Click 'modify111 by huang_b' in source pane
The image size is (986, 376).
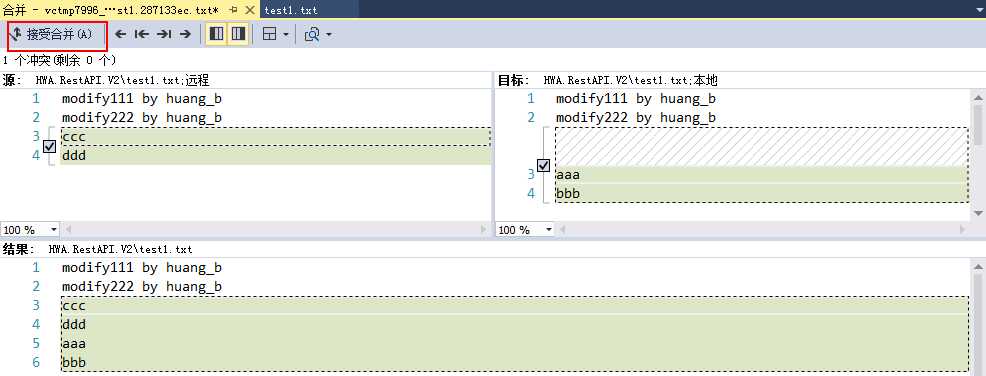pos(141,99)
